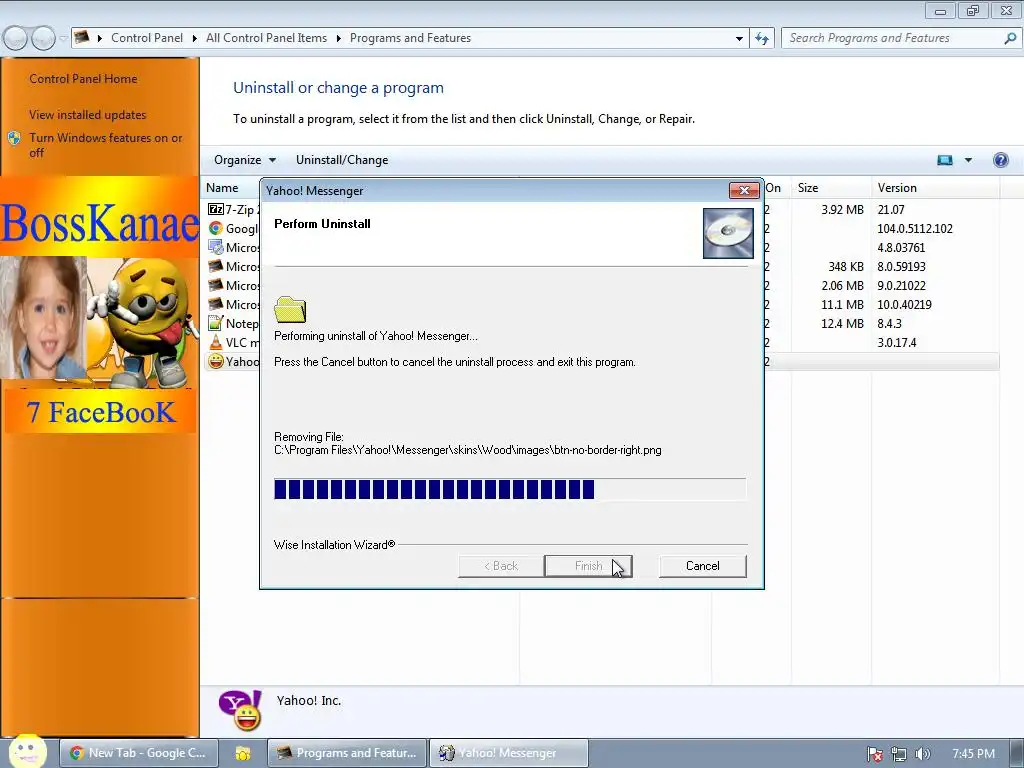Click the help question mark icon

click(1000, 160)
